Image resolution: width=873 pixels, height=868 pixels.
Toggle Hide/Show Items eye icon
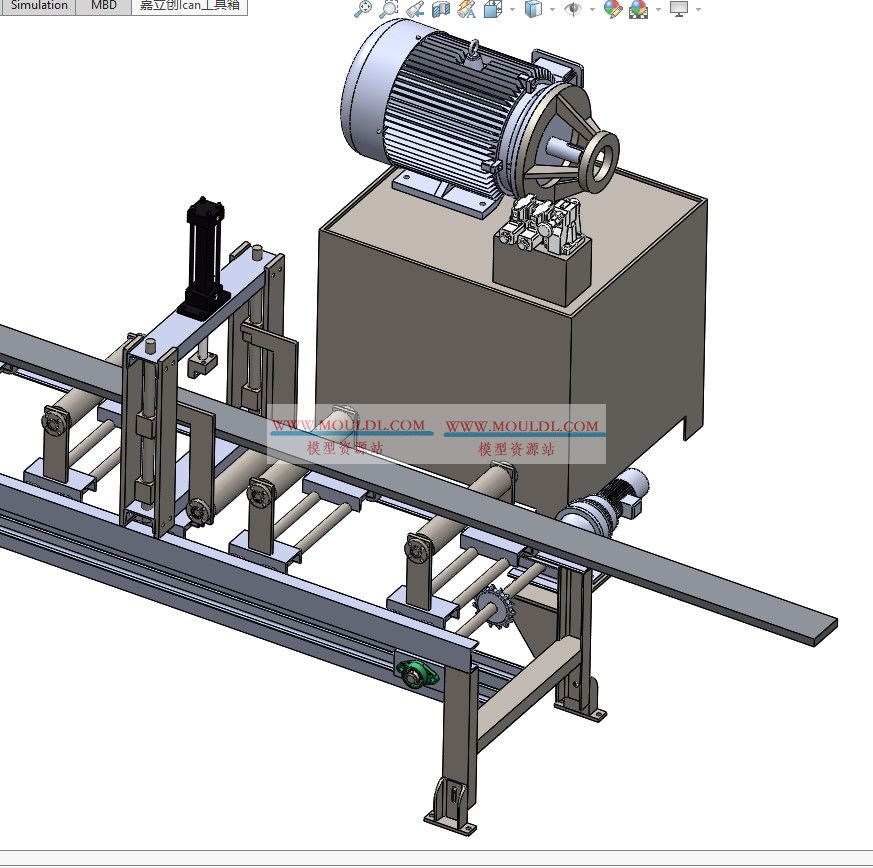tap(573, 9)
